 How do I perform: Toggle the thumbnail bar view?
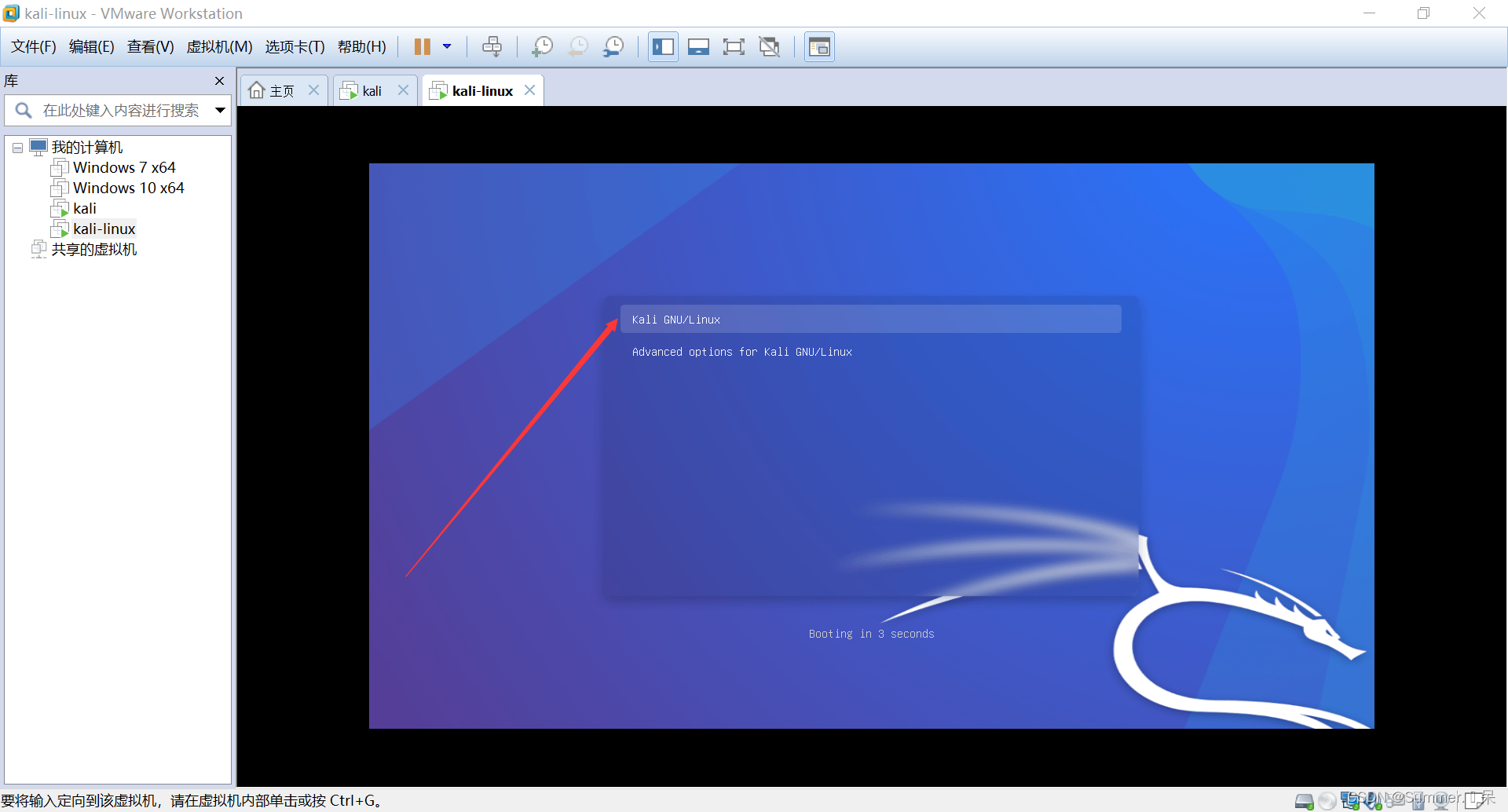pos(698,47)
